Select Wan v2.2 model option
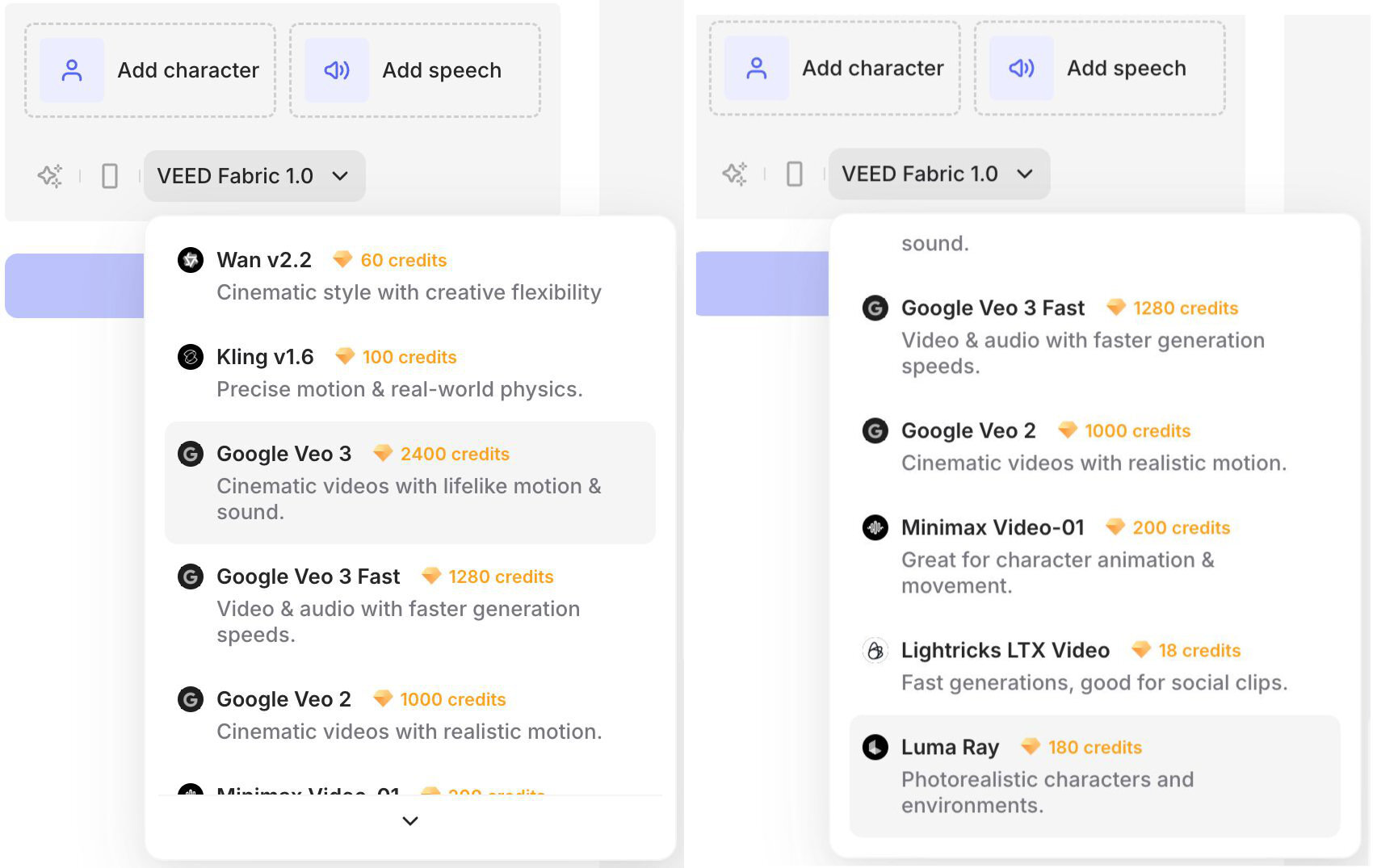1373x868 pixels. [410, 276]
